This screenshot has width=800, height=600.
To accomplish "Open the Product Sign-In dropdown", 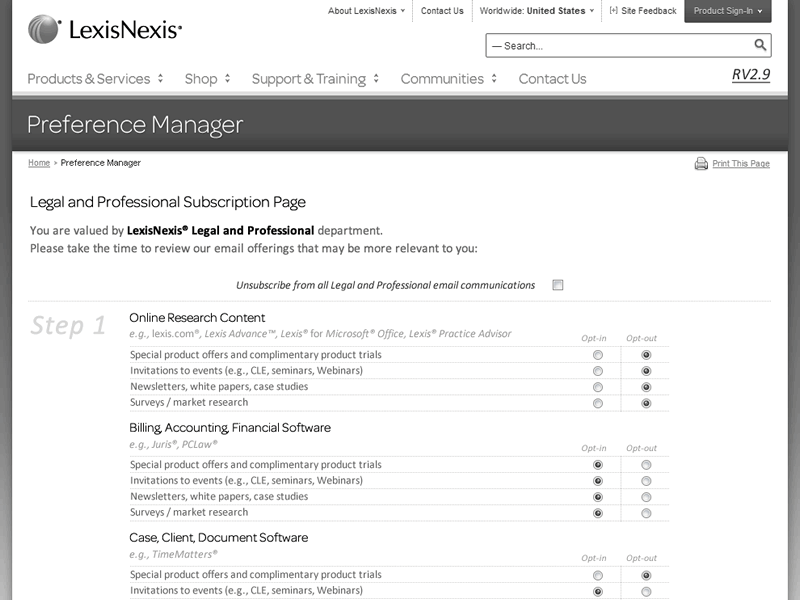I will coord(728,11).
